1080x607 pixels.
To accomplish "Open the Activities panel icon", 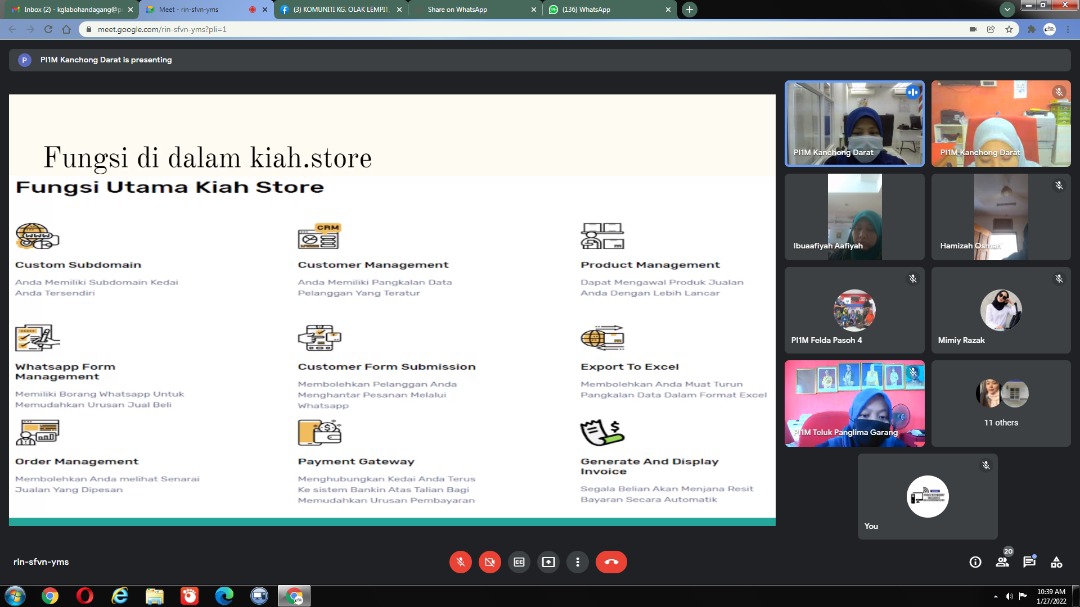I will (x=1057, y=562).
